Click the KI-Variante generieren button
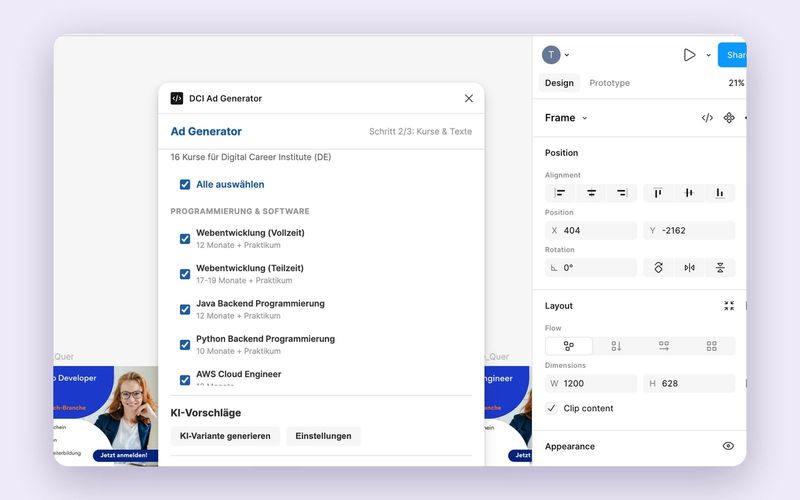 (x=225, y=436)
